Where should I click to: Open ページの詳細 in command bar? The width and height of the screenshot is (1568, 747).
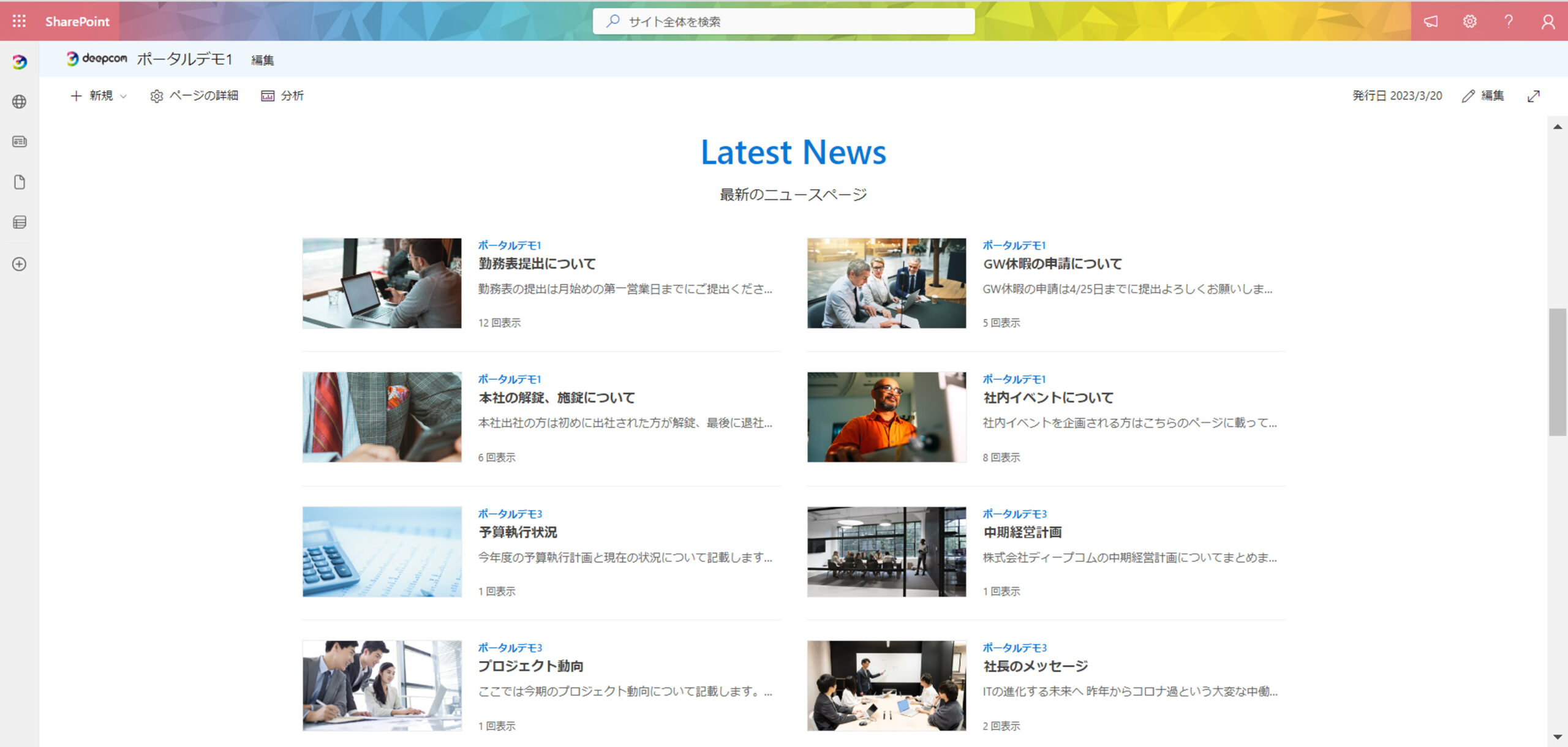(194, 96)
